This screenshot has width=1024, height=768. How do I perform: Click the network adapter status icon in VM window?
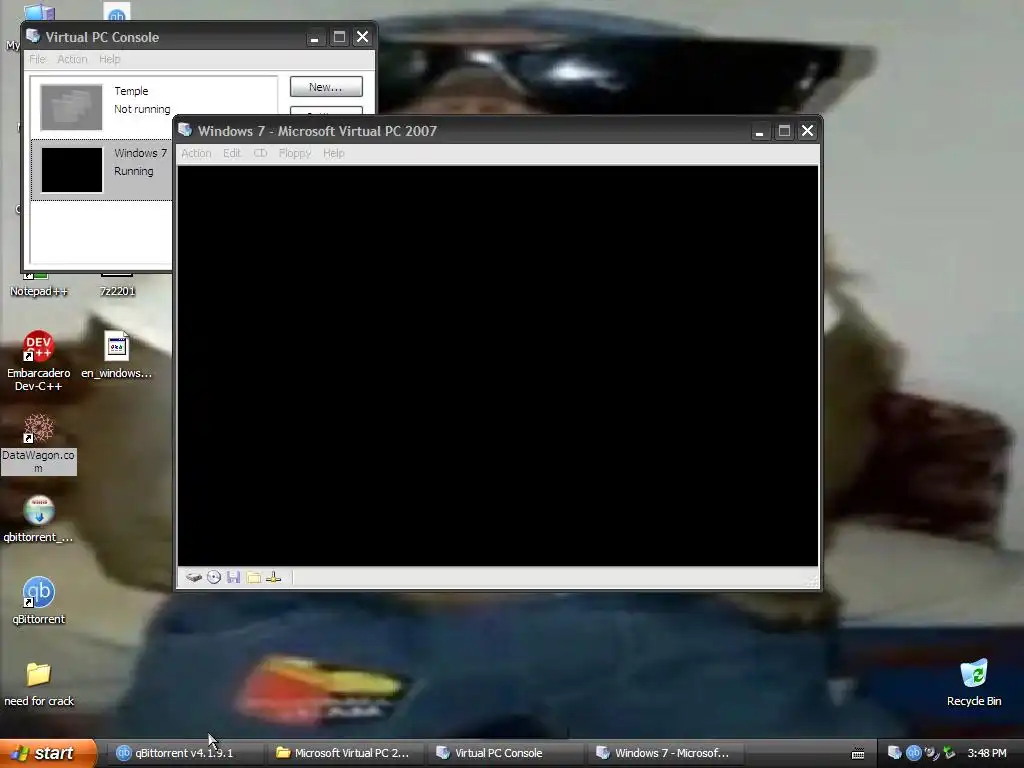coord(274,577)
